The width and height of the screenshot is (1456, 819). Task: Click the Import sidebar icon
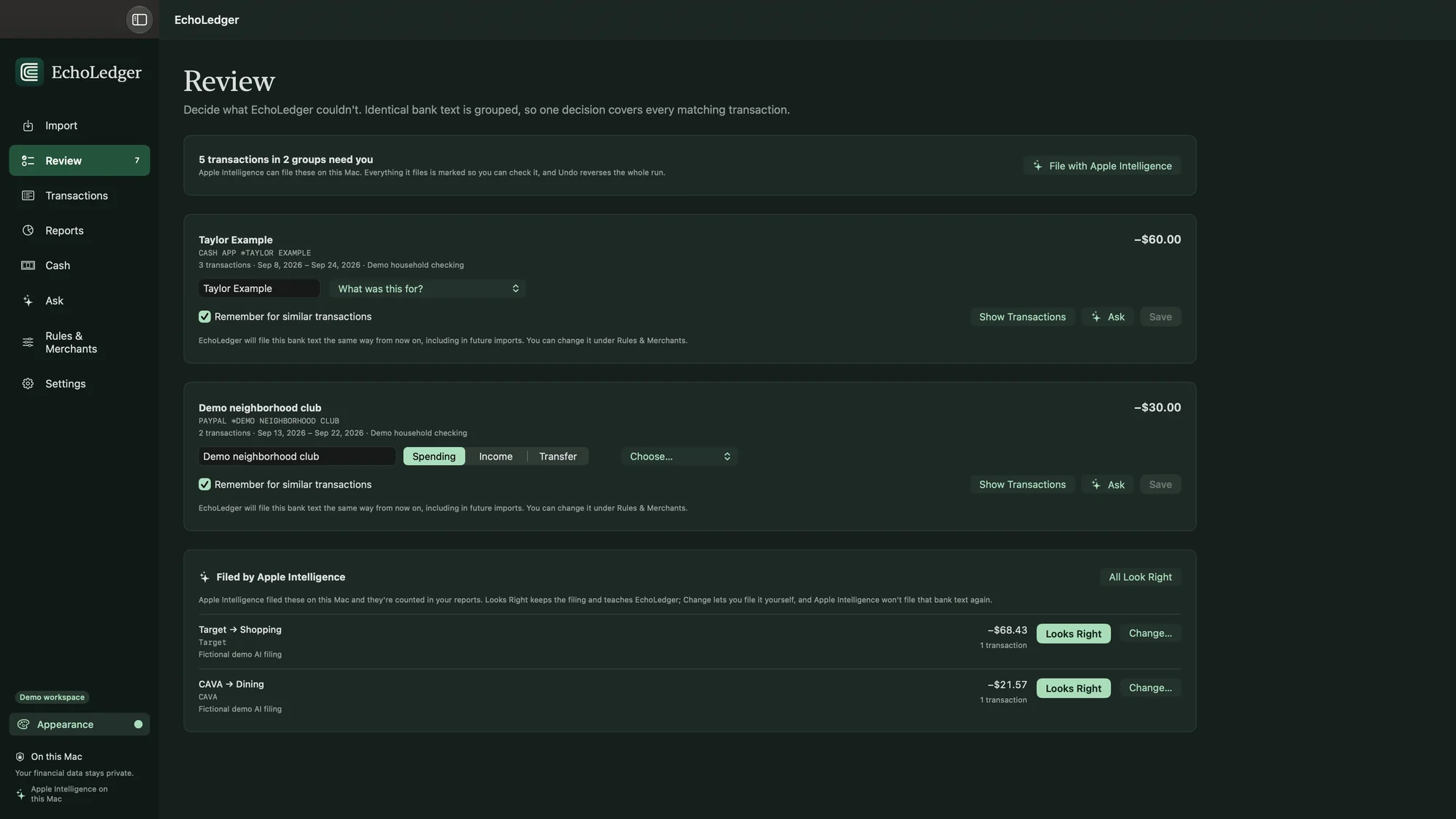point(28,126)
